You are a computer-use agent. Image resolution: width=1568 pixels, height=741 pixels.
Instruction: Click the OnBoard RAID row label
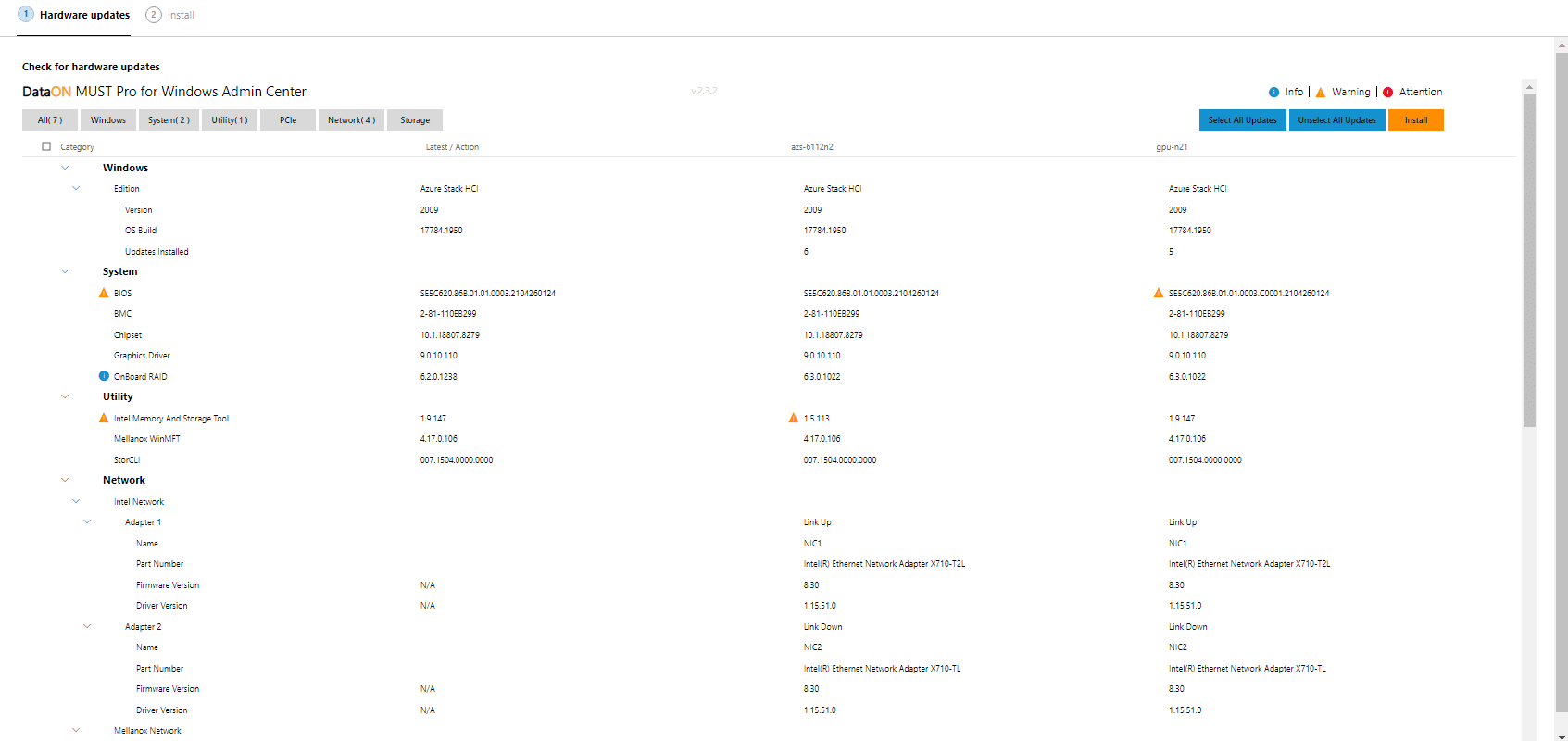pyautogui.click(x=141, y=376)
